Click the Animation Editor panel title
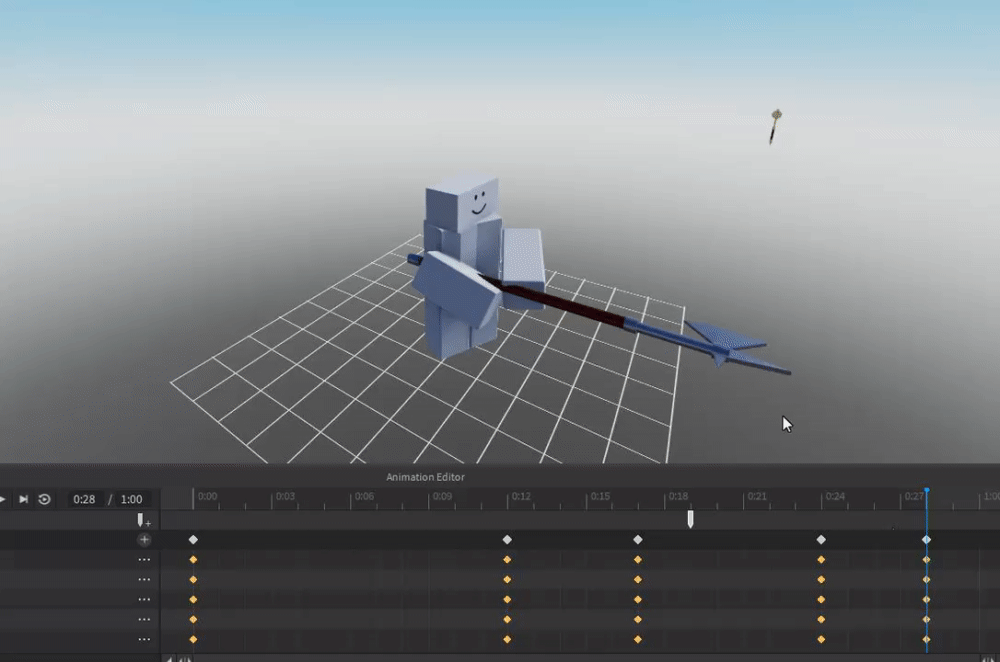 pyautogui.click(x=425, y=477)
